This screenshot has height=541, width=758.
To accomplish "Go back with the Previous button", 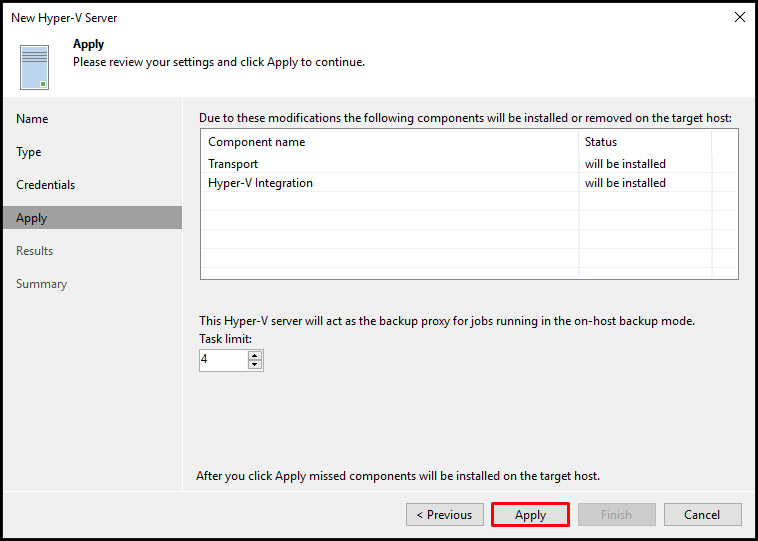I will click(x=445, y=515).
